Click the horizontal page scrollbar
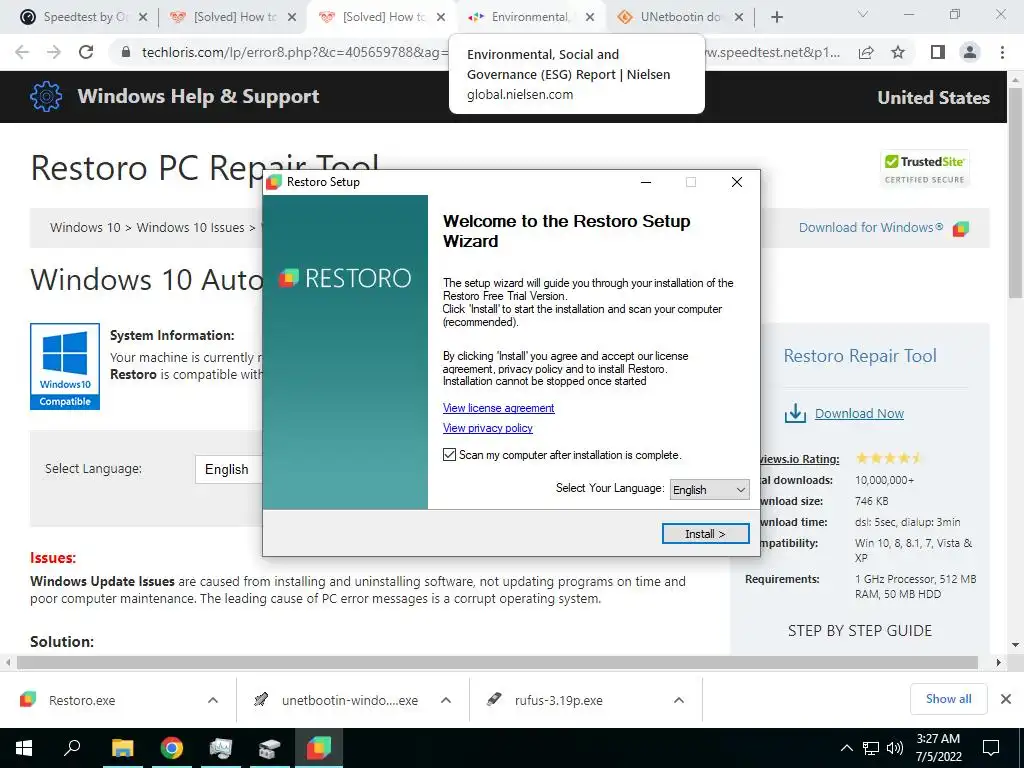This screenshot has height=768, width=1024. click(497, 662)
